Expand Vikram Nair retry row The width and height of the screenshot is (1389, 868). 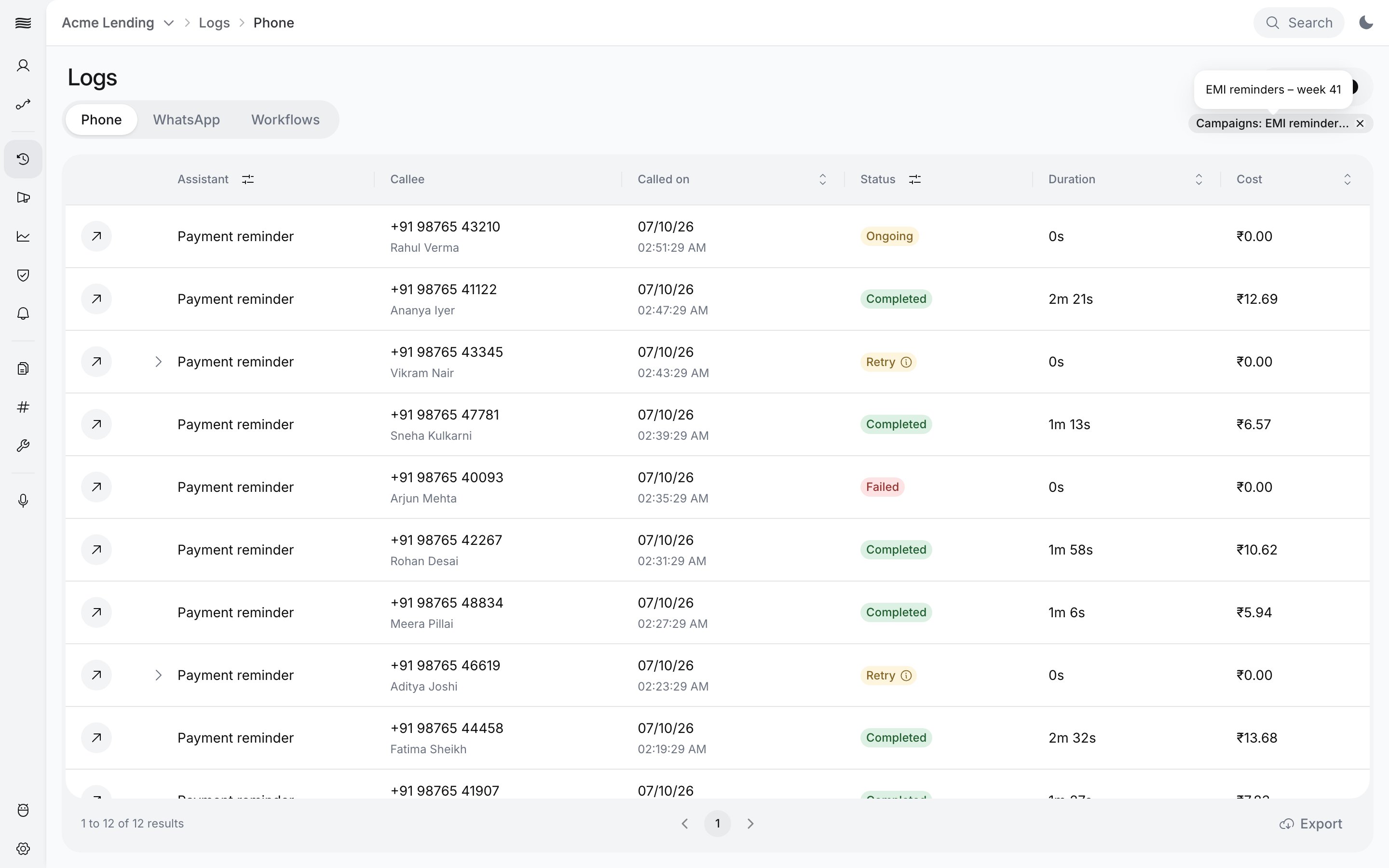click(x=158, y=362)
